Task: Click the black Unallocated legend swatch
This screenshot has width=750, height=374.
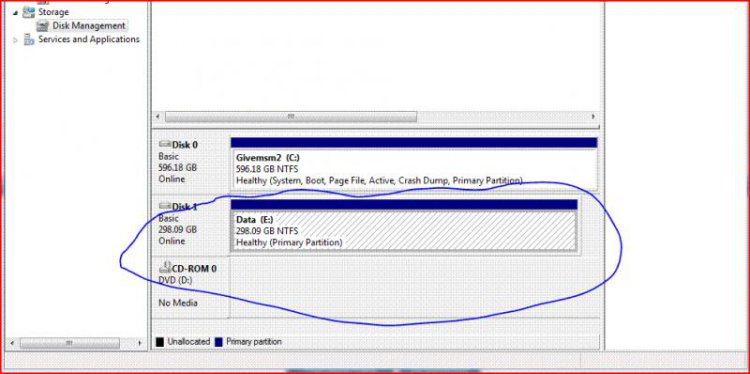Action: tap(160, 342)
